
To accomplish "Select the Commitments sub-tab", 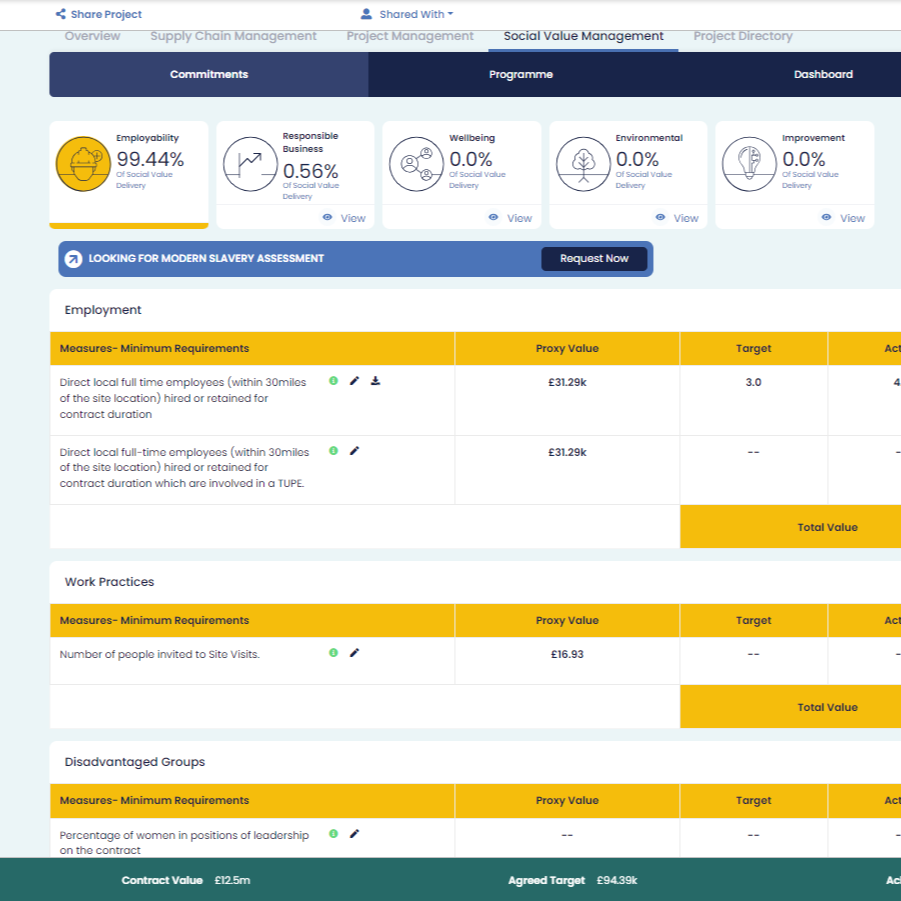I will tap(209, 74).
